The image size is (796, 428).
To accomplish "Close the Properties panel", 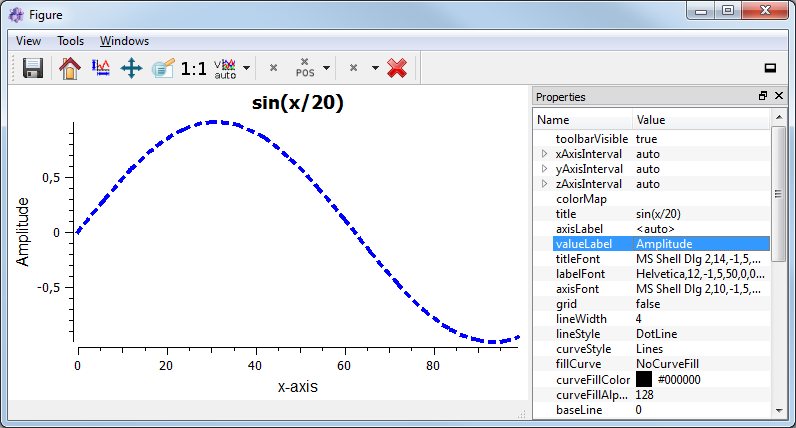I will coord(779,97).
